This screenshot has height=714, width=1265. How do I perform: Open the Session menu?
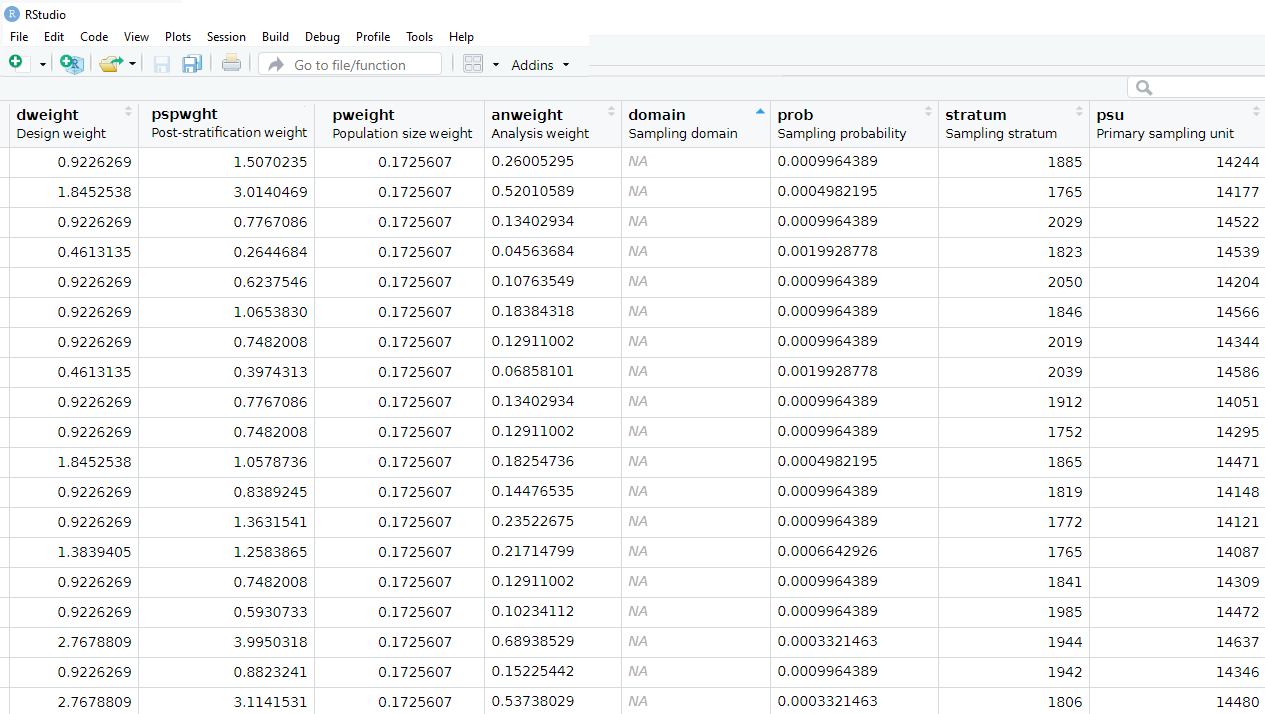226,37
